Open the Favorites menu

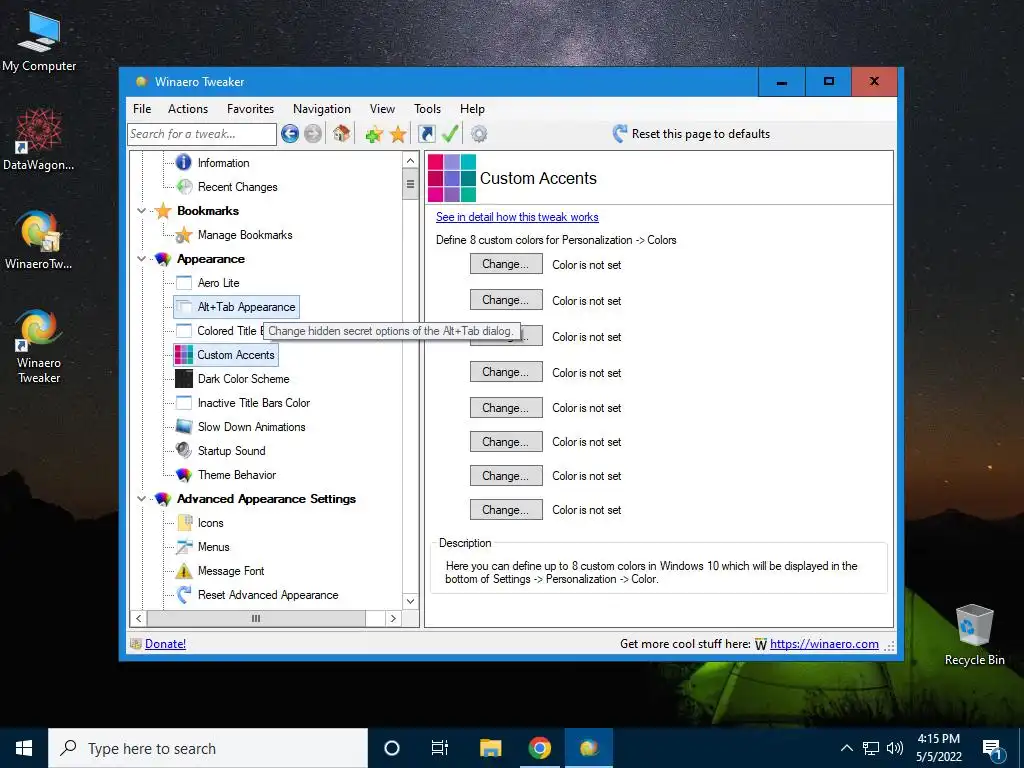click(x=250, y=109)
